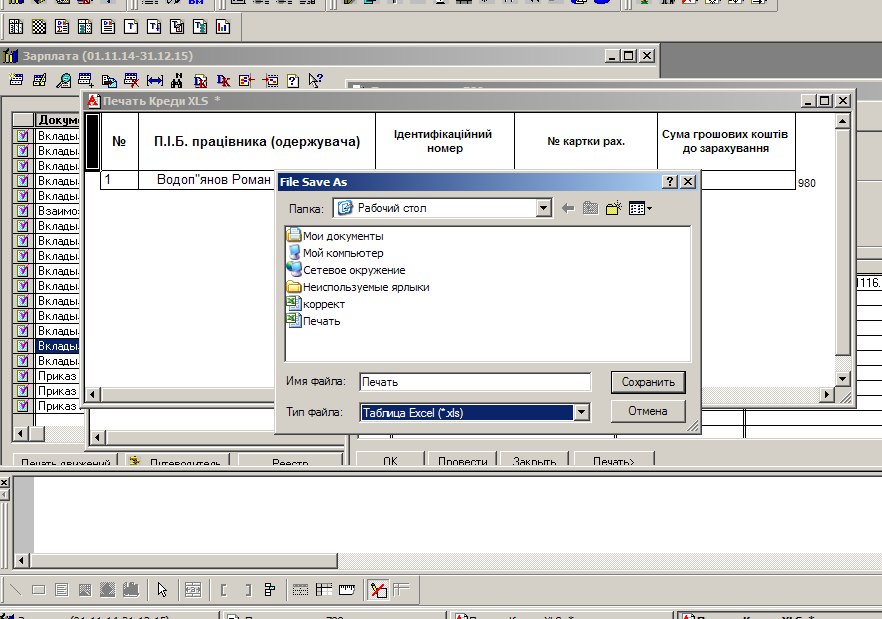Click the checkerboard icon in top toolbar

click(38, 26)
